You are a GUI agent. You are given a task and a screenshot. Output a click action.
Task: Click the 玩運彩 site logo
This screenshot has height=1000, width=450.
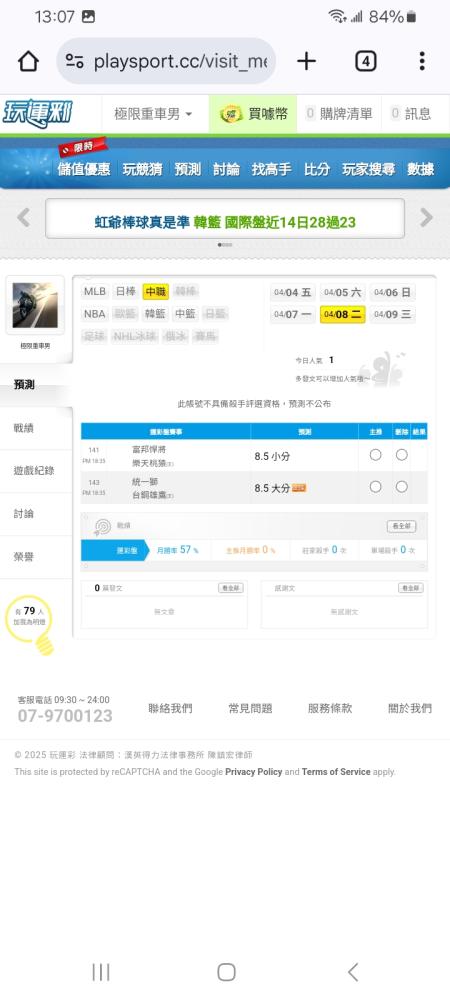coord(37,114)
